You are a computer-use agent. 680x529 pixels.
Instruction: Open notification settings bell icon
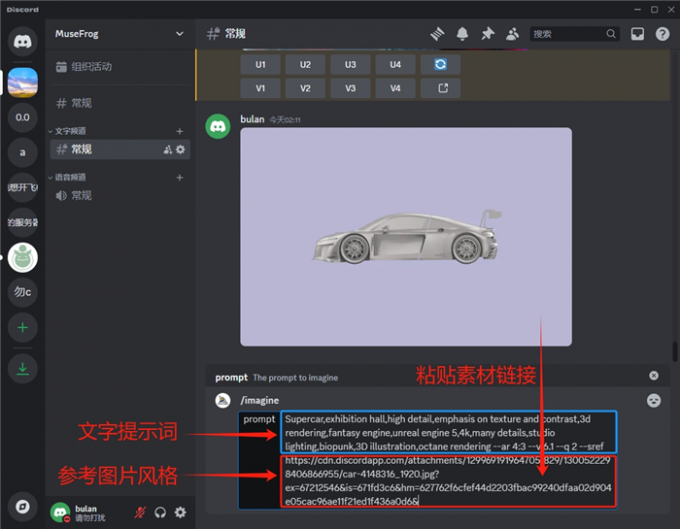coord(462,34)
